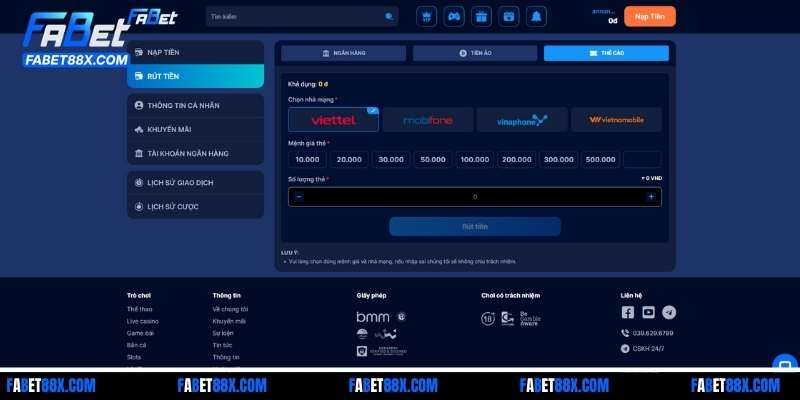Open Khuyến mãi footer link

[x=229, y=321]
